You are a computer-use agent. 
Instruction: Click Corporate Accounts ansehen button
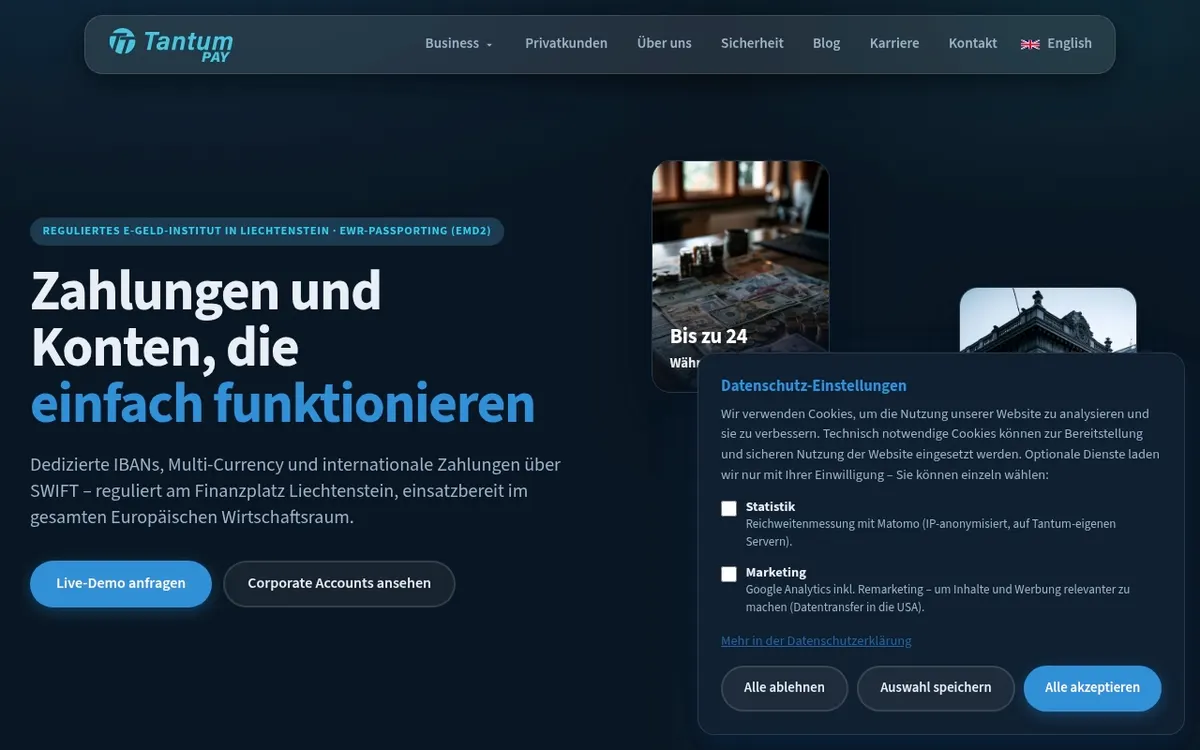click(339, 584)
